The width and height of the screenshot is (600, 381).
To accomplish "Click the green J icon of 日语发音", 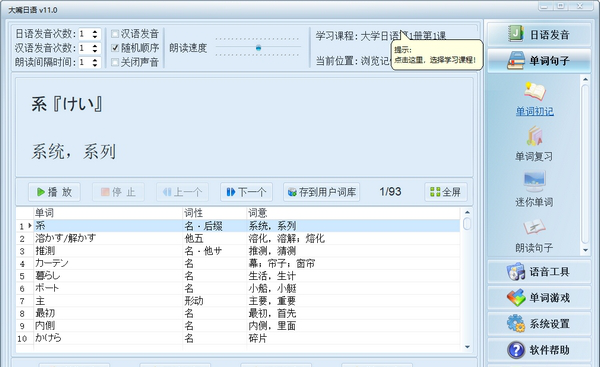I will (516, 34).
